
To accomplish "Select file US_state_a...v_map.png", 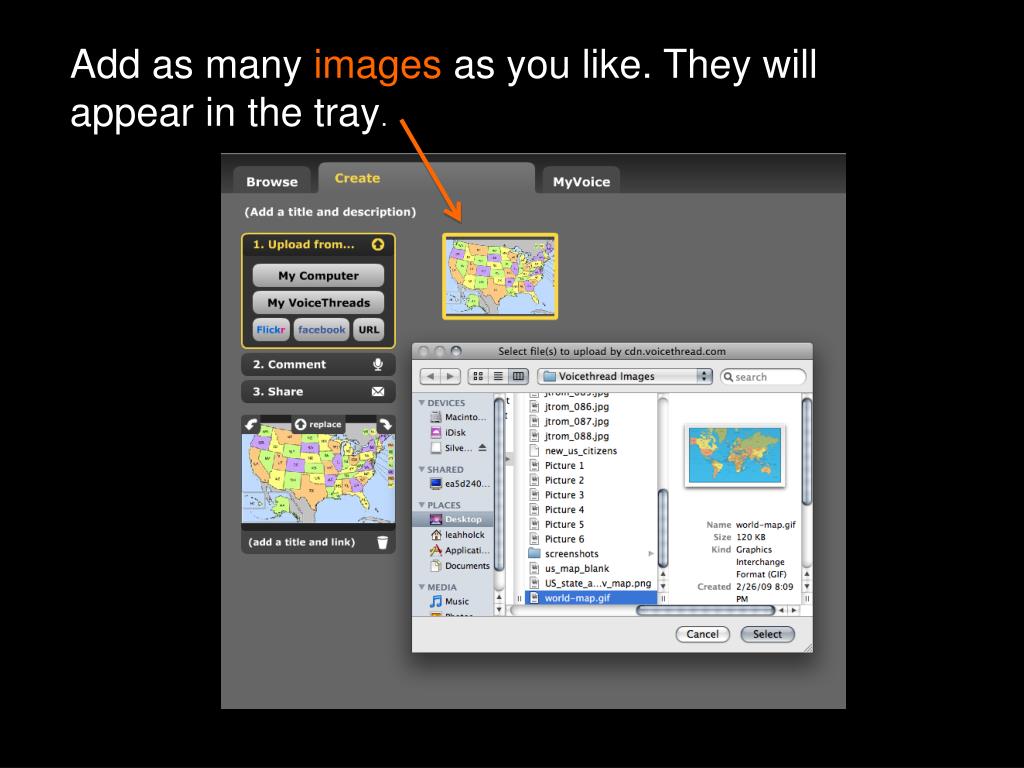I will click(590, 583).
